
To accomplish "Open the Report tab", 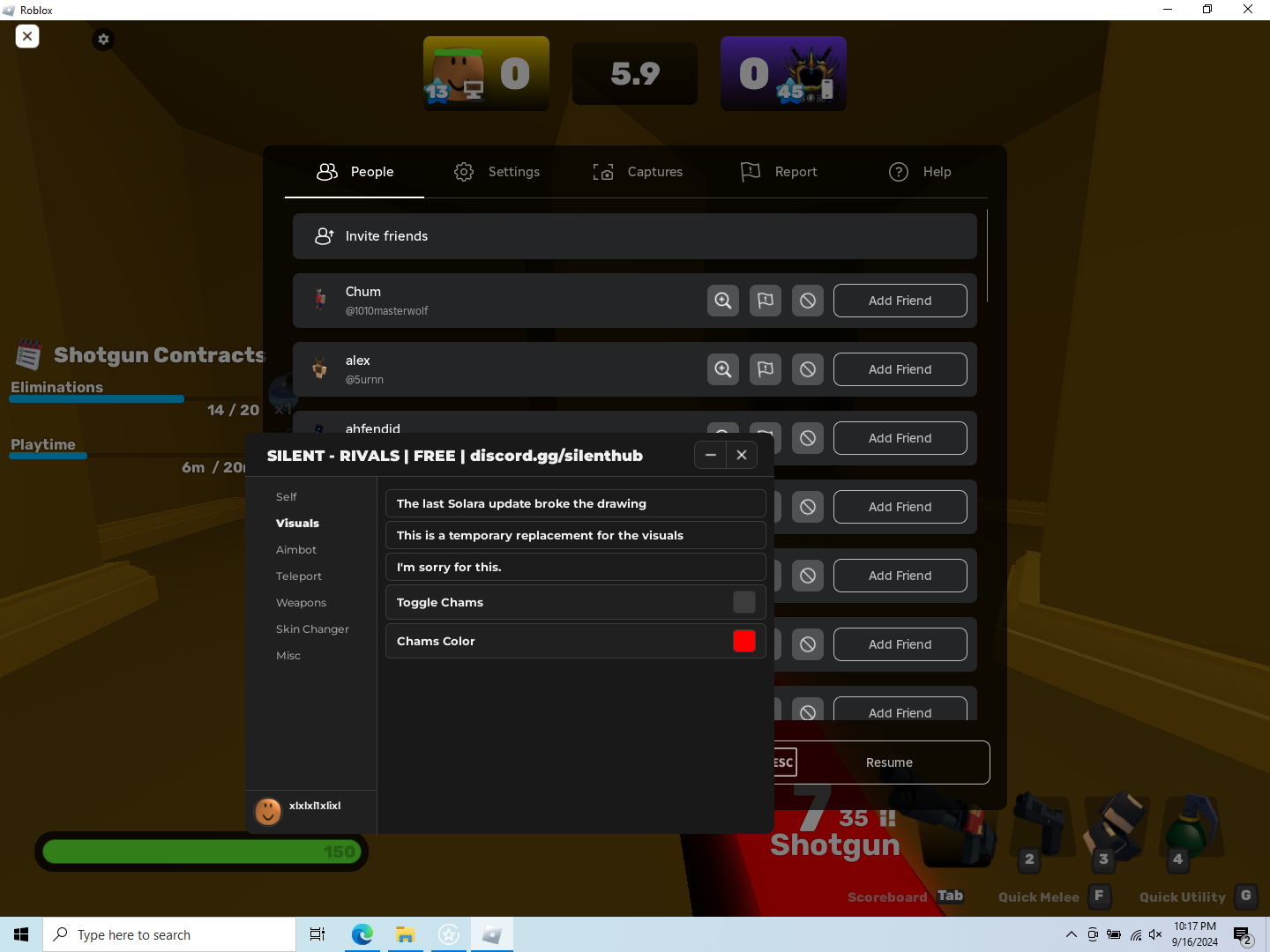I will pos(779,172).
